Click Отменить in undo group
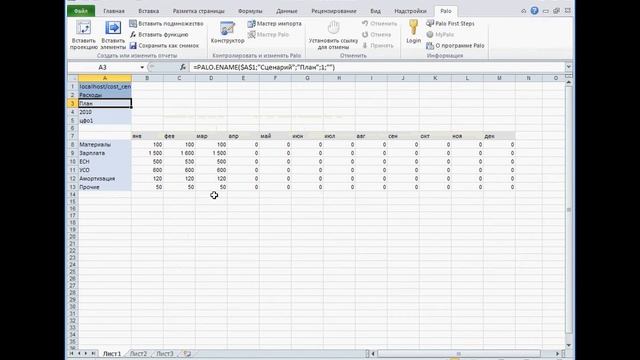 pos(380,24)
